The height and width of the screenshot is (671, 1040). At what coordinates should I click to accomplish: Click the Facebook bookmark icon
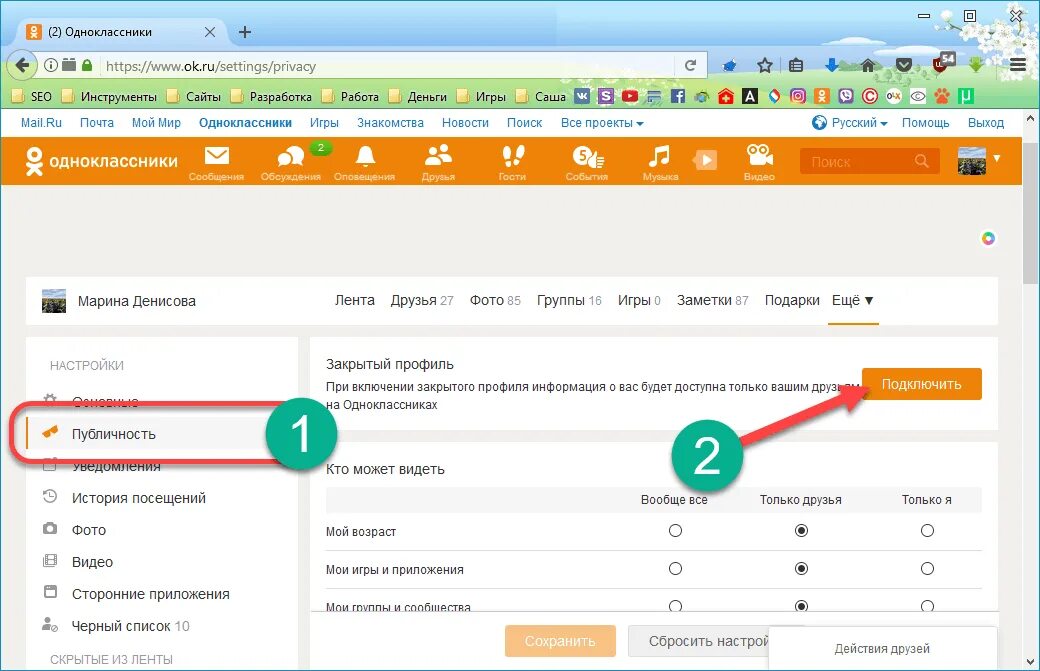pos(677,96)
